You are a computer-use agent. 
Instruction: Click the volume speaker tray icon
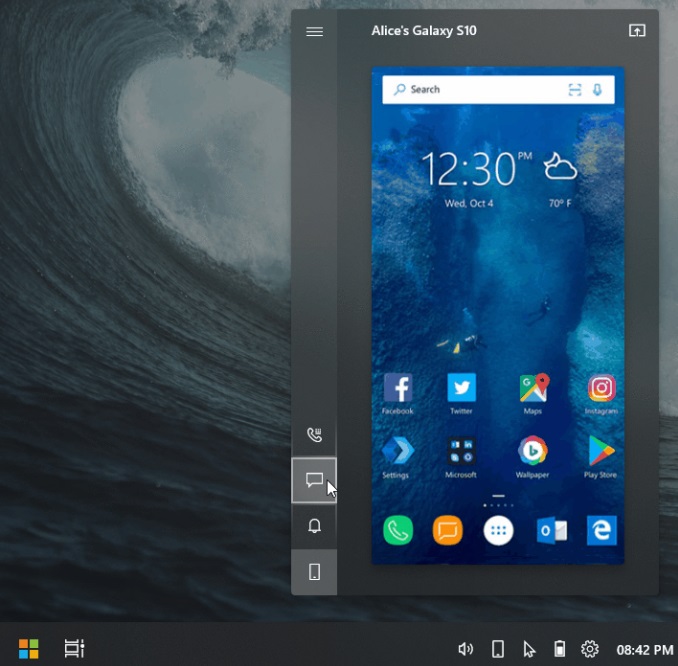pos(465,649)
